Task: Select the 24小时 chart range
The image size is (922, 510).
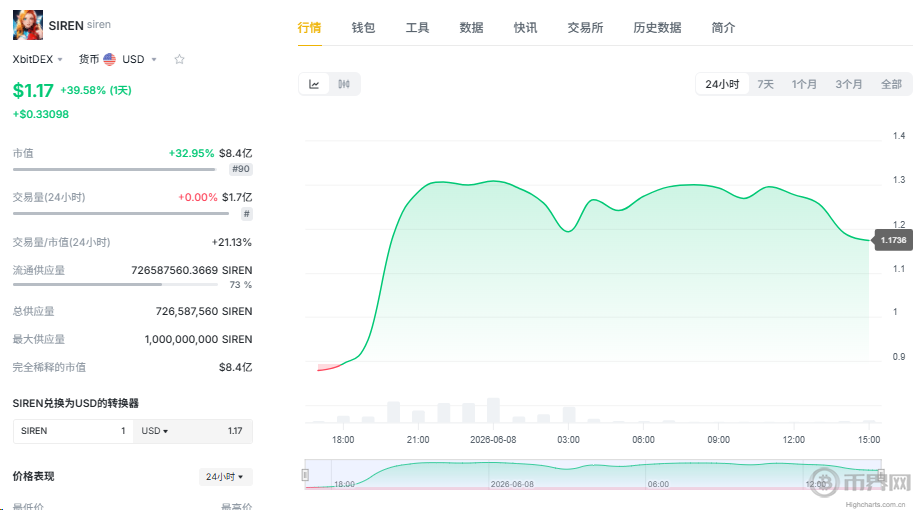Action: click(x=722, y=84)
